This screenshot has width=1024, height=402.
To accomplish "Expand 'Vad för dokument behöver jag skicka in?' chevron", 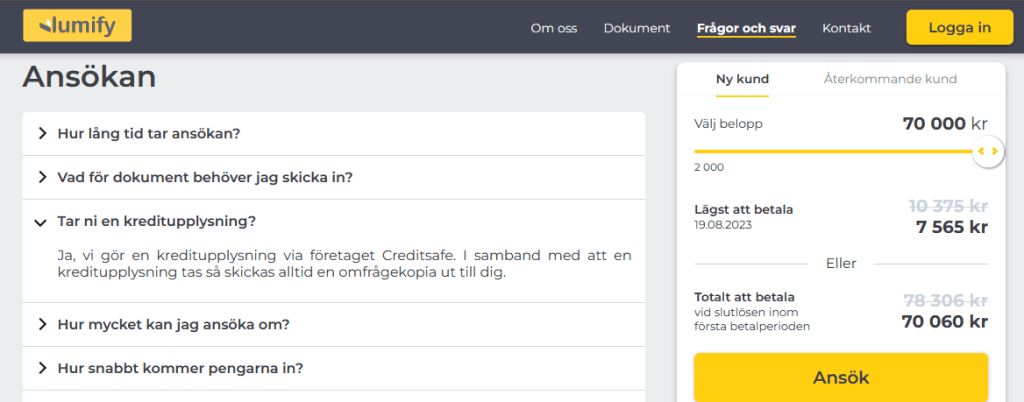I will [42, 178].
